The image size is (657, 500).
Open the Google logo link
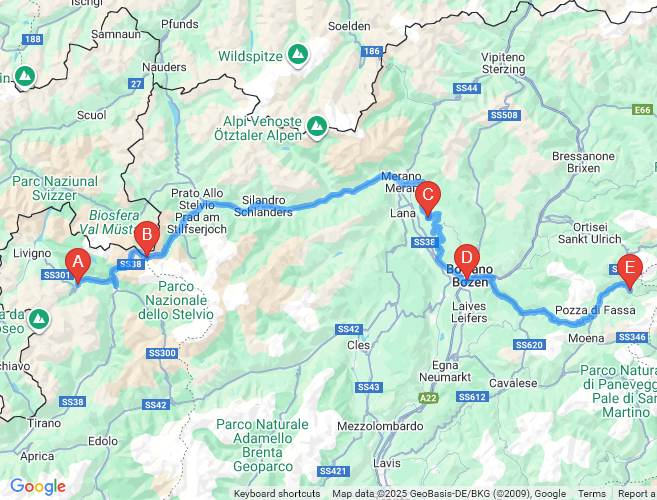pyautogui.click(x=38, y=487)
